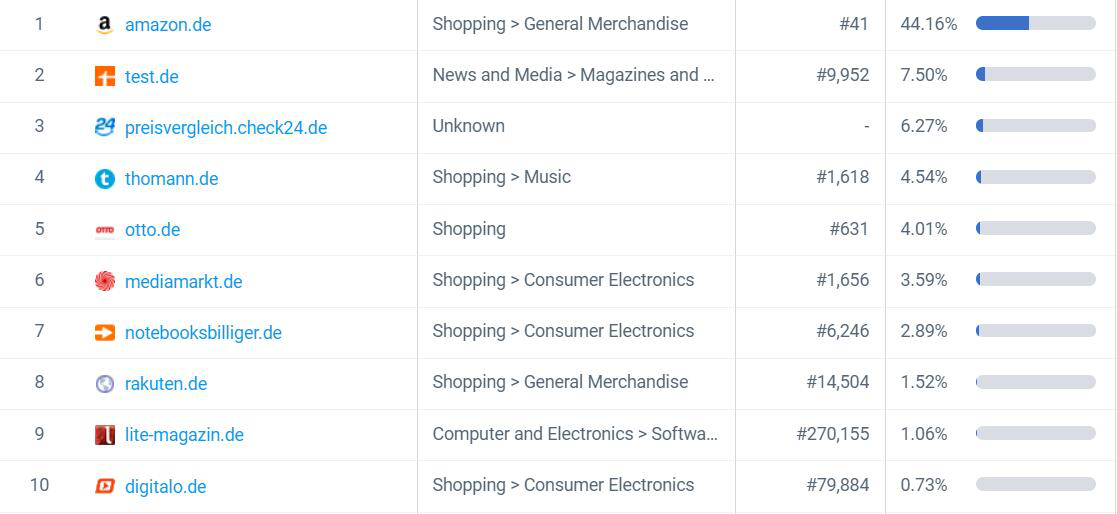Viewport: 1117px width, 514px height.
Task: Click the Amazon favicon icon
Action: (x=105, y=25)
